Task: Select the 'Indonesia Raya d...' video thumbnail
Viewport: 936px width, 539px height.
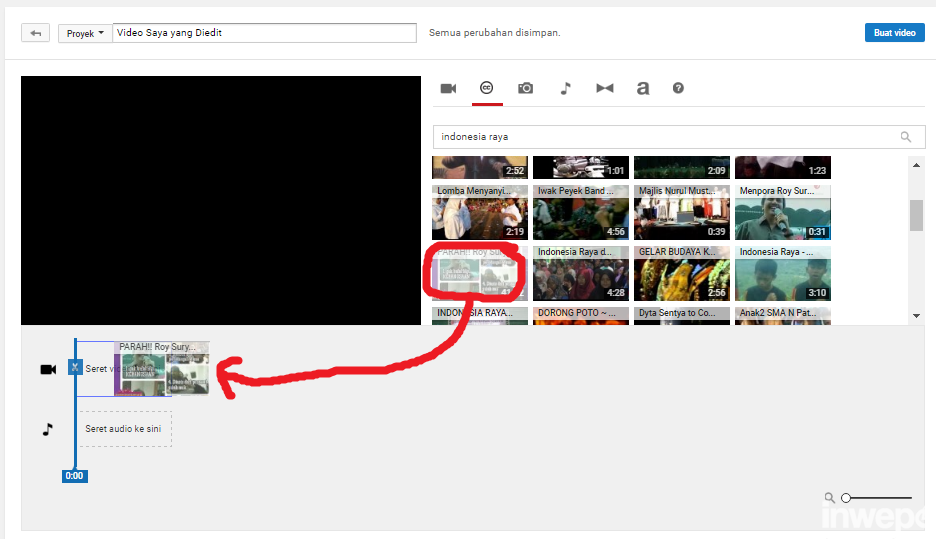Action: coord(581,273)
